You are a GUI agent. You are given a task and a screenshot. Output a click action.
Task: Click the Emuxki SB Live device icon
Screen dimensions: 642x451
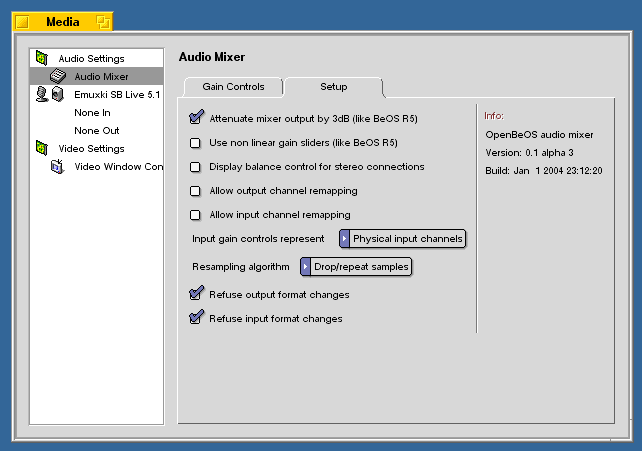pyautogui.click(x=50, y=94)
